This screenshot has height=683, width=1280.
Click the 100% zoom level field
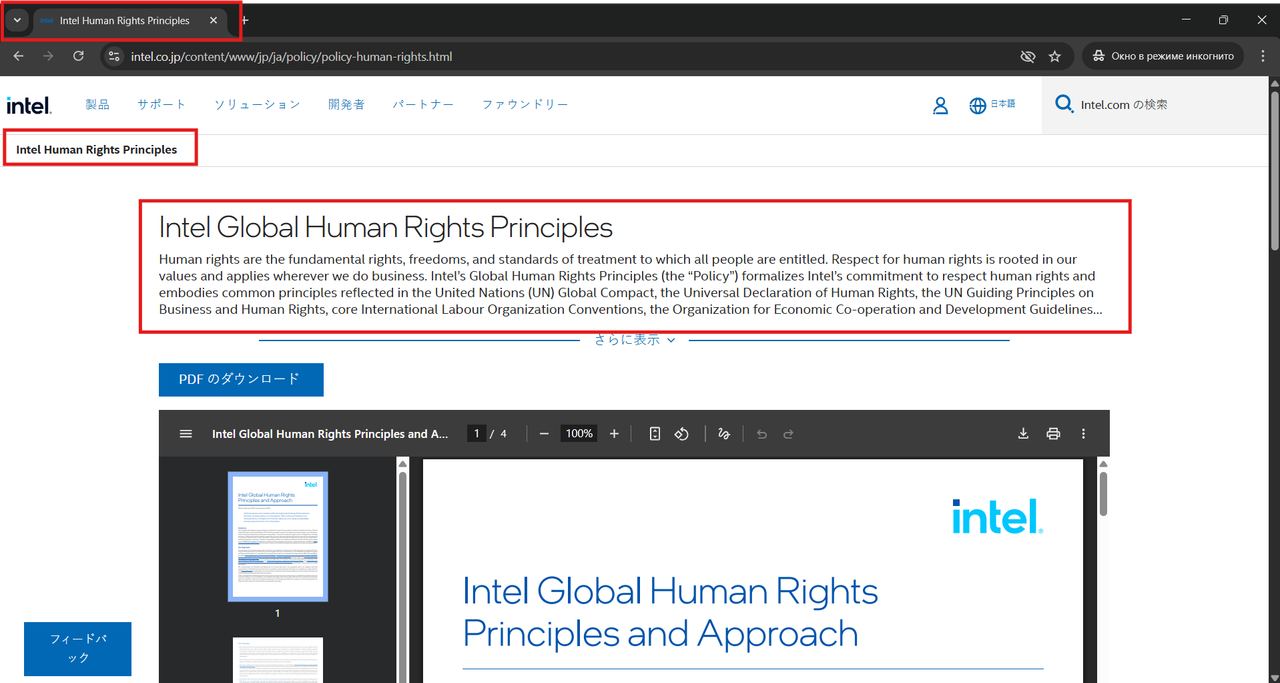[579, 434]
